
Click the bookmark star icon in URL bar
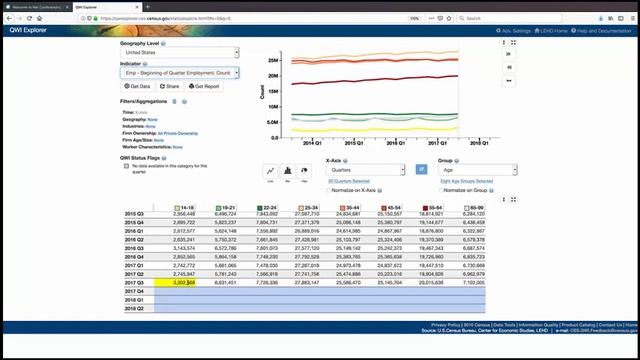[449, 18]
